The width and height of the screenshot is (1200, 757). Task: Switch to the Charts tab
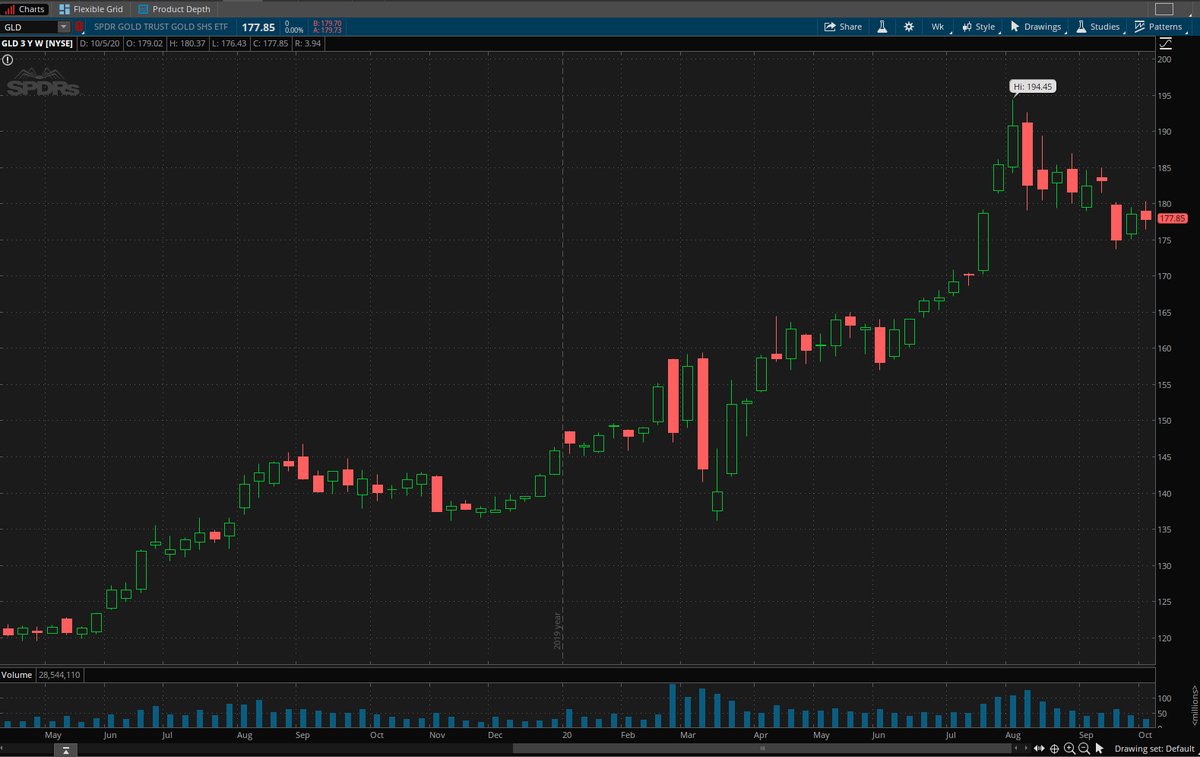click(x=24, y=8)
